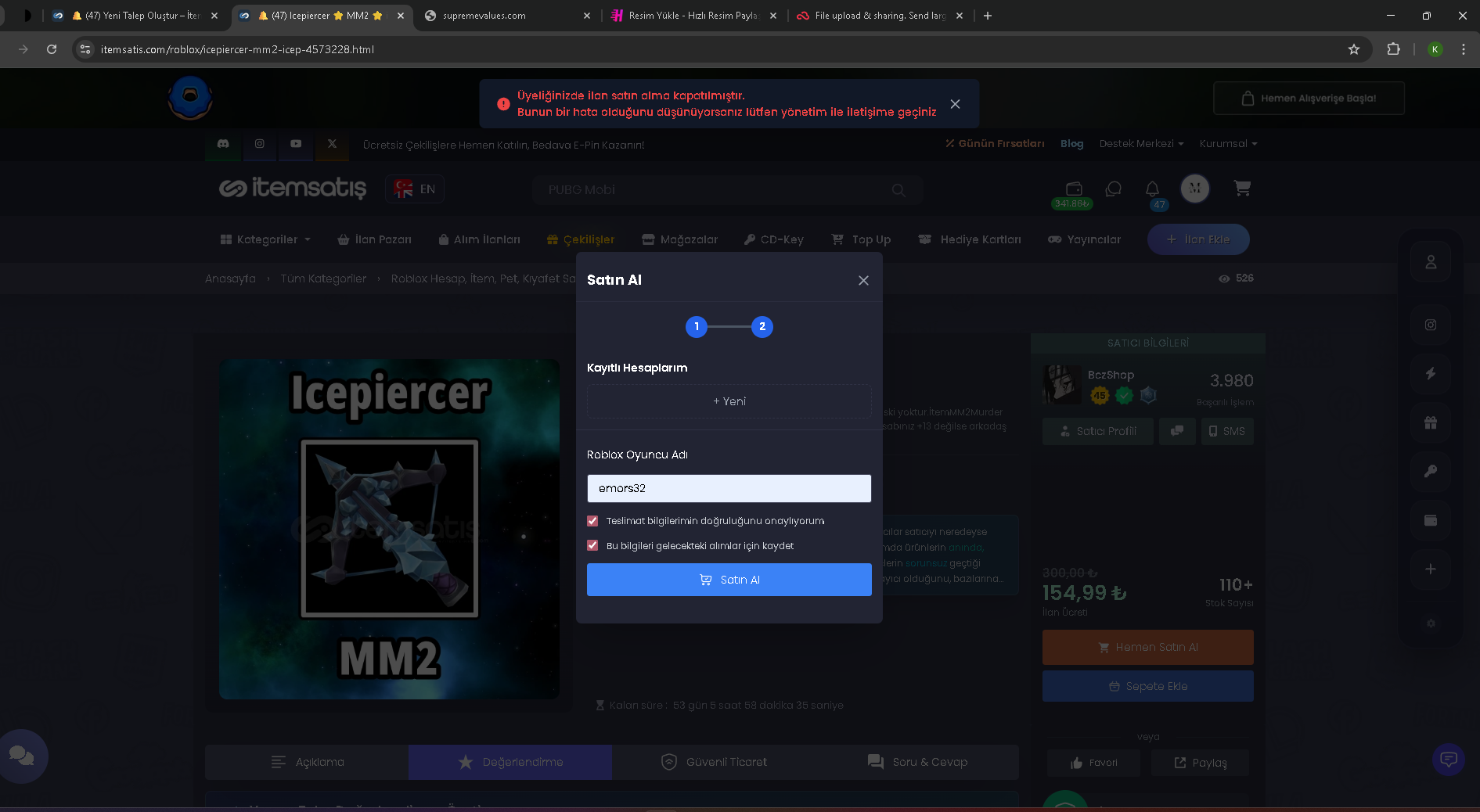This screenshot has width=1480, height=812.
Task: Click right sidebar Instagram icon
Action: click(1431, 325)
